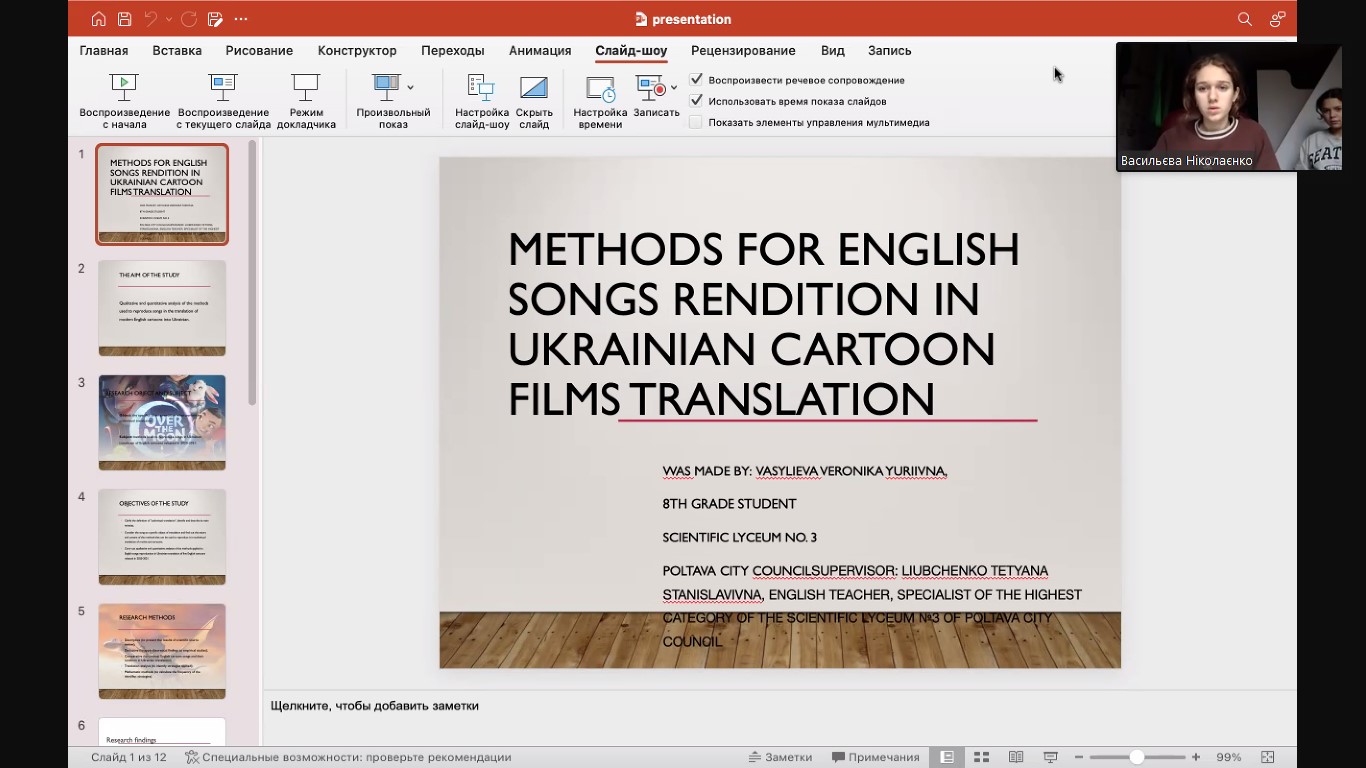Viewport: 1366px width, 768px height.
Task: Click the share people icon
Action: (x=1277, y=19)
